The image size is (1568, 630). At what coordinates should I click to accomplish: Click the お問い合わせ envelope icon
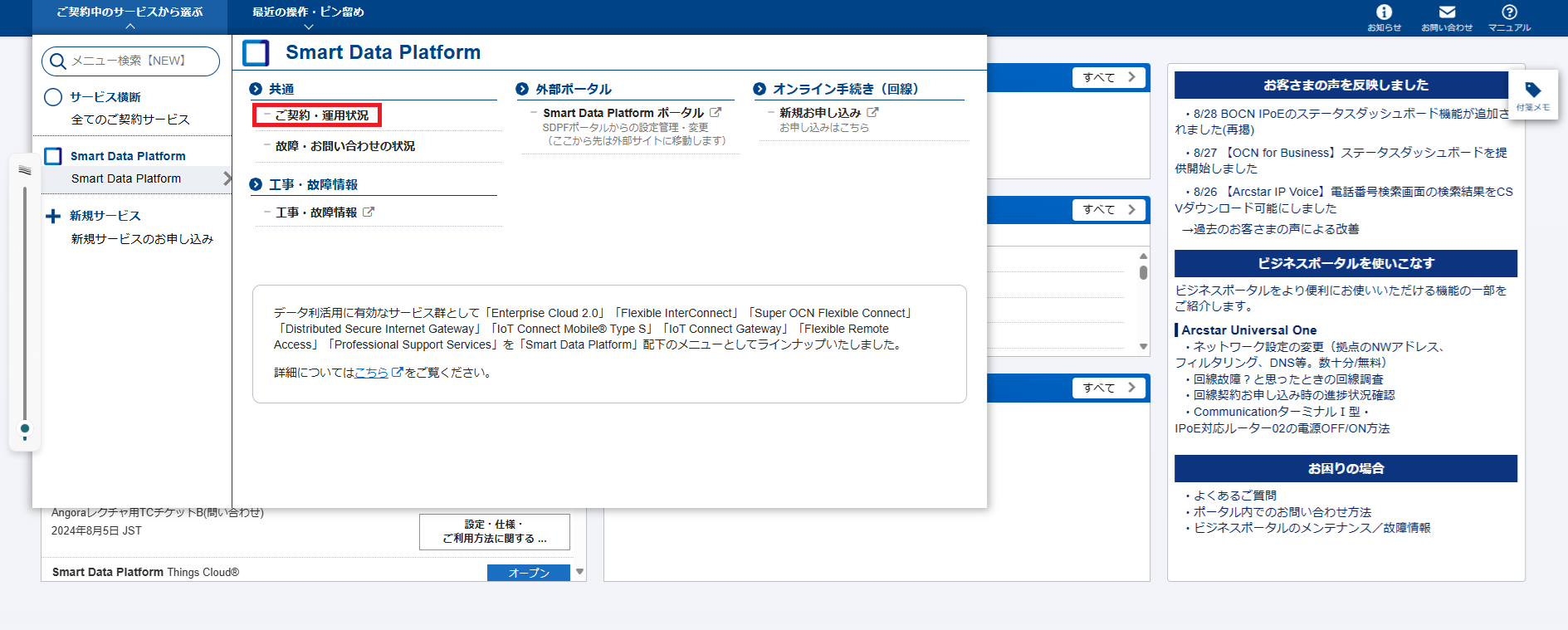[1447, 12]
